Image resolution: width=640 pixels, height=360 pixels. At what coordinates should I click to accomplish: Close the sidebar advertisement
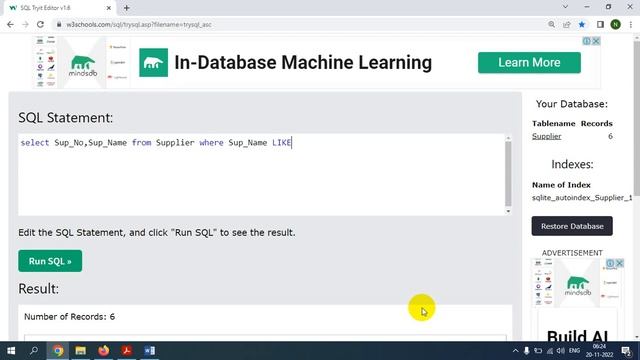click(x=620, y=263)
